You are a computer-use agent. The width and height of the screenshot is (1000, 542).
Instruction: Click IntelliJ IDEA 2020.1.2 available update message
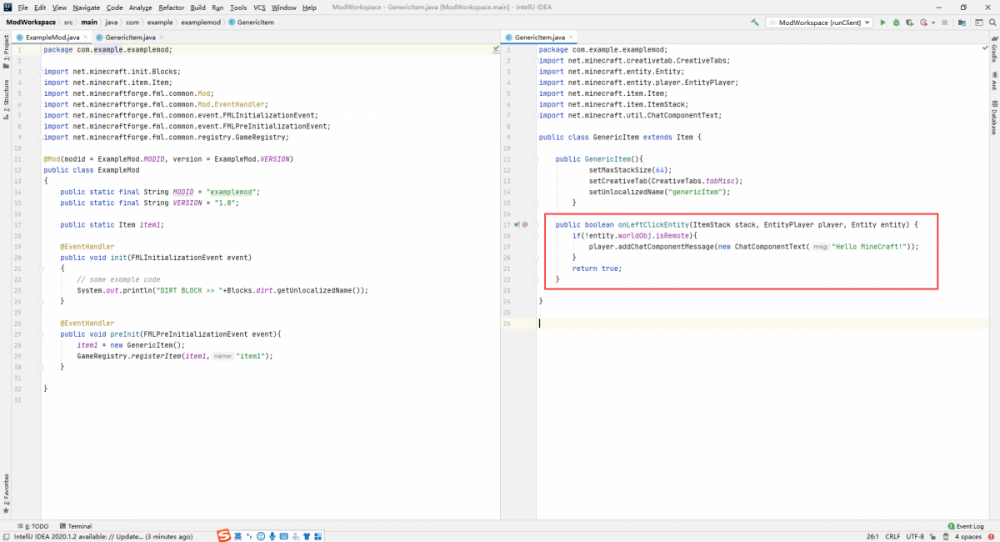tap(103, 537)
